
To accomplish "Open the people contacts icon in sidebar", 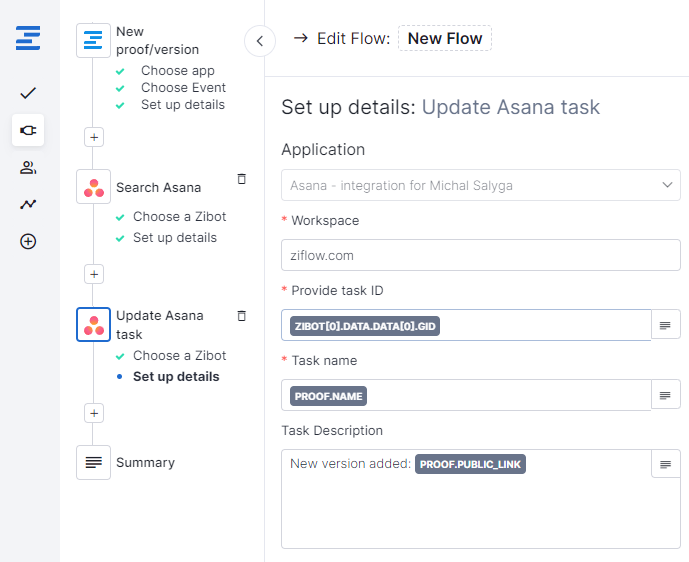I will (28, 167).
